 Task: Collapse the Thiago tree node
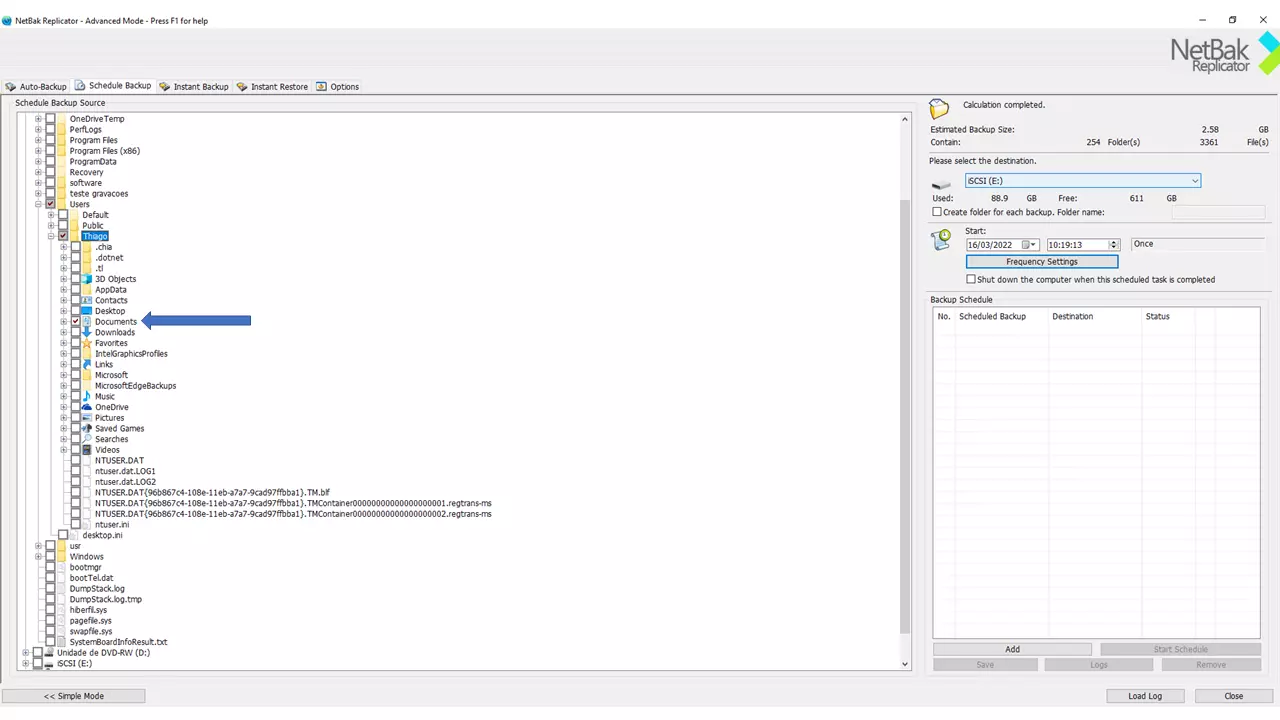point(51,236)
